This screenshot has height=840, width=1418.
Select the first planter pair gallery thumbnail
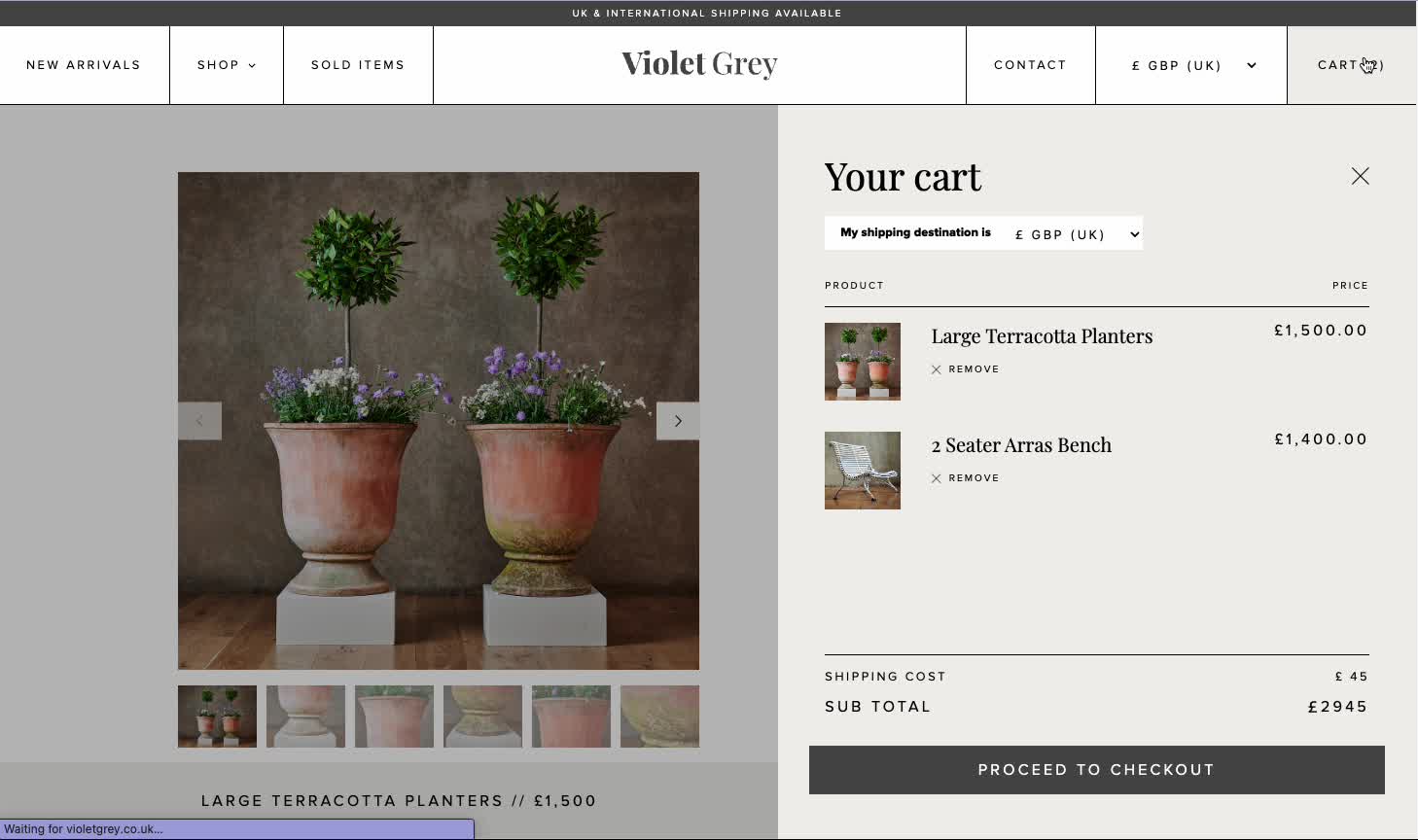(x=217, y=717)
